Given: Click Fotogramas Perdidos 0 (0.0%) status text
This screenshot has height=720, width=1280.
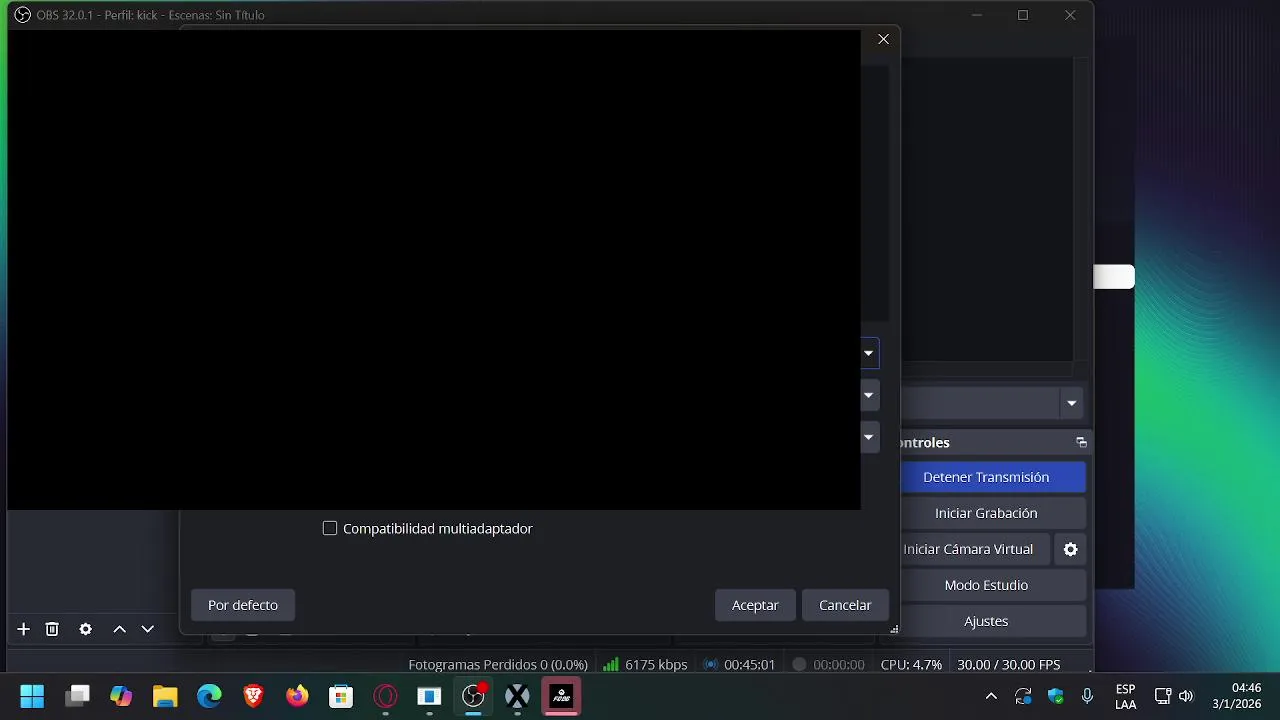Looking at the screenshot, I should pos(498,664).
